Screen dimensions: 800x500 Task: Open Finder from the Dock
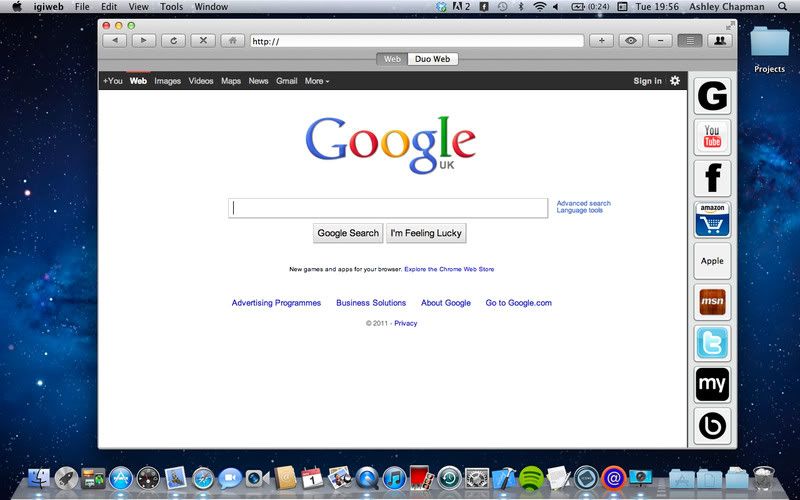39,479
